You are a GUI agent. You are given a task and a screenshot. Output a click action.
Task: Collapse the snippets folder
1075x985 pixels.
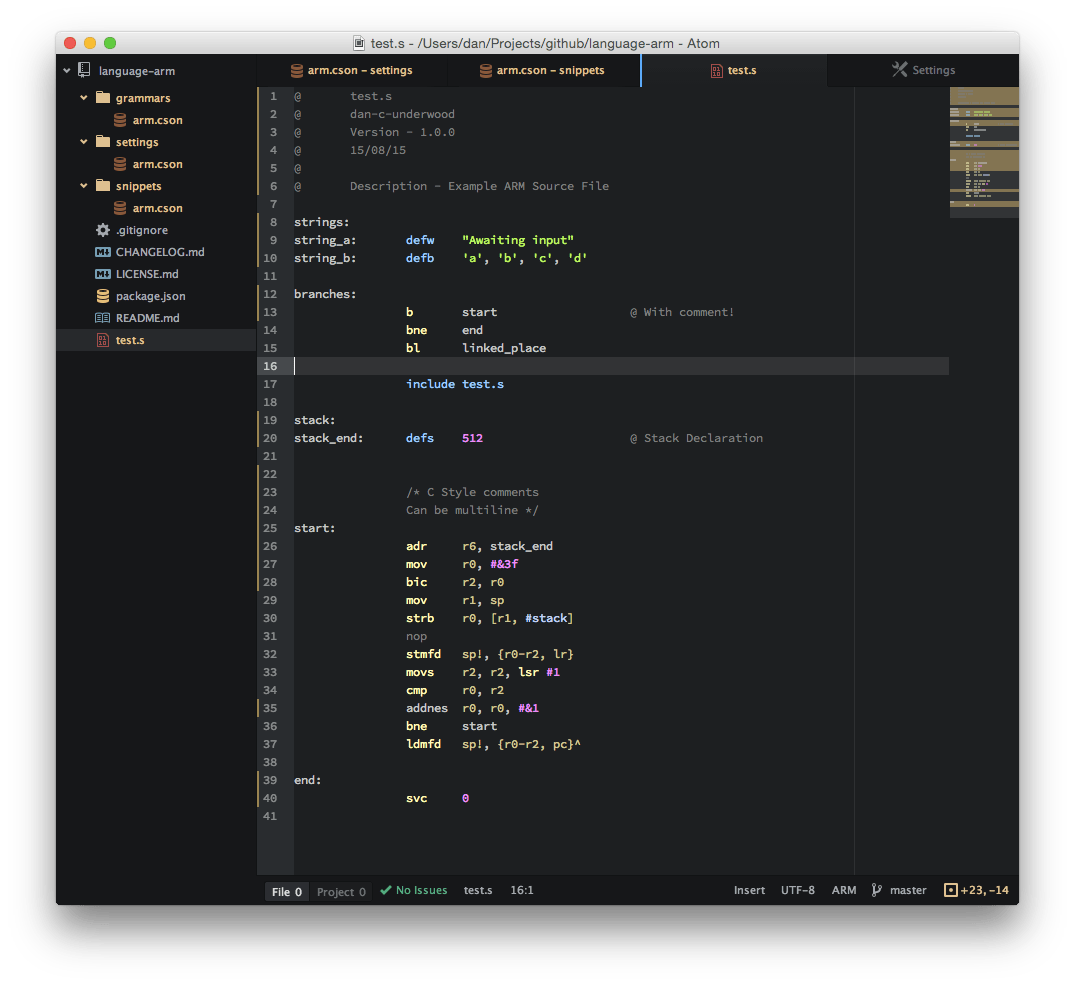click(84, 185)
